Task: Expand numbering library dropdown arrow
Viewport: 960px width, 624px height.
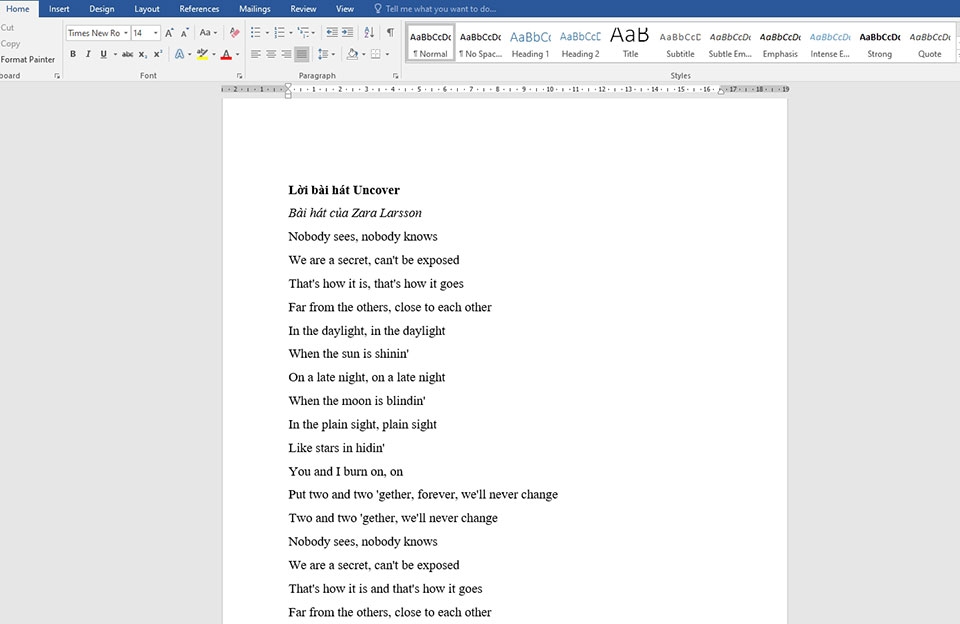Action: pyautogui.click(x=290, y=33)
